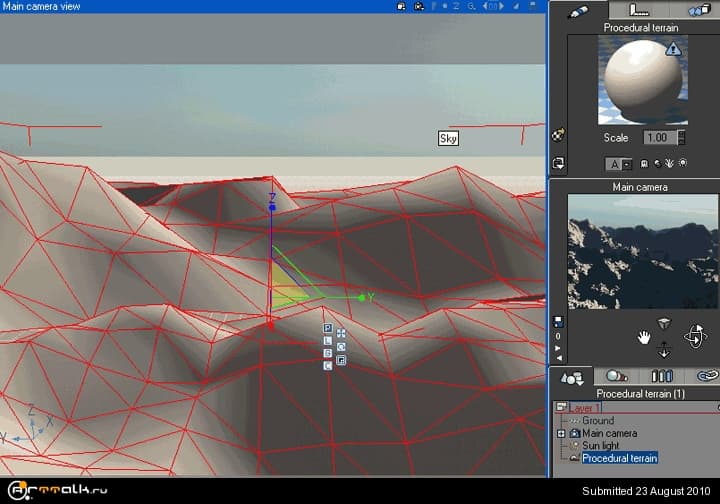Image resolution: width=720 pixels, height=504 pixels.
Task: Click the material preview sphere thumbnail
Action: [x=641, y=79]
